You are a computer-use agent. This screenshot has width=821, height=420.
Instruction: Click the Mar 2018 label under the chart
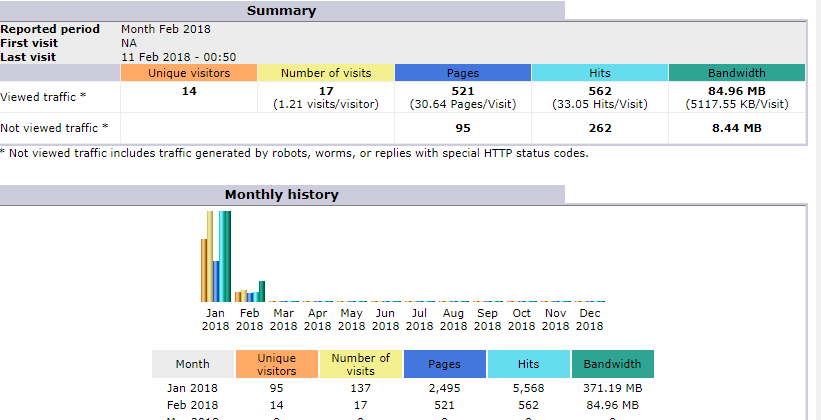[283, 319]
